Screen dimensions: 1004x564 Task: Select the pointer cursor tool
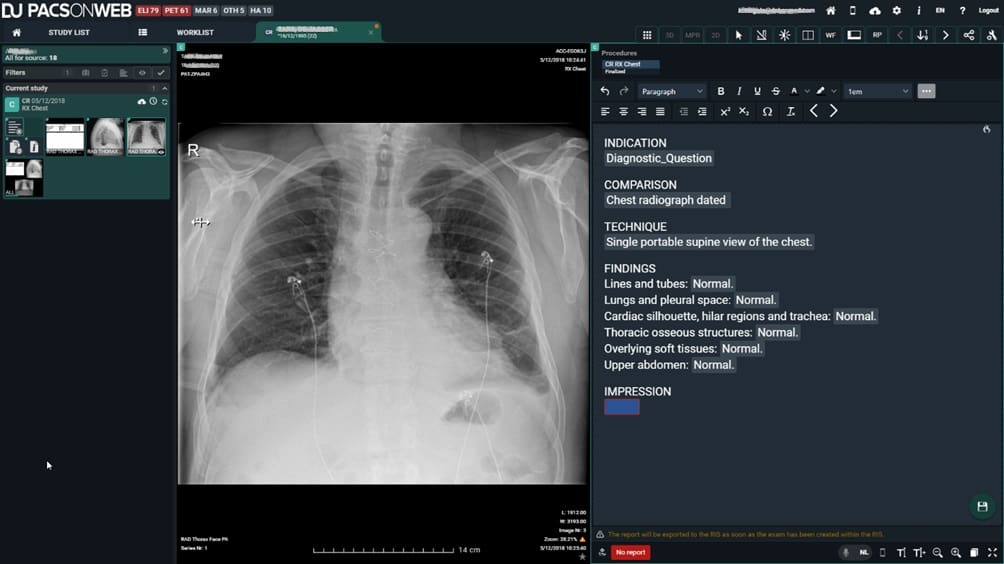(x=738, y=35)
